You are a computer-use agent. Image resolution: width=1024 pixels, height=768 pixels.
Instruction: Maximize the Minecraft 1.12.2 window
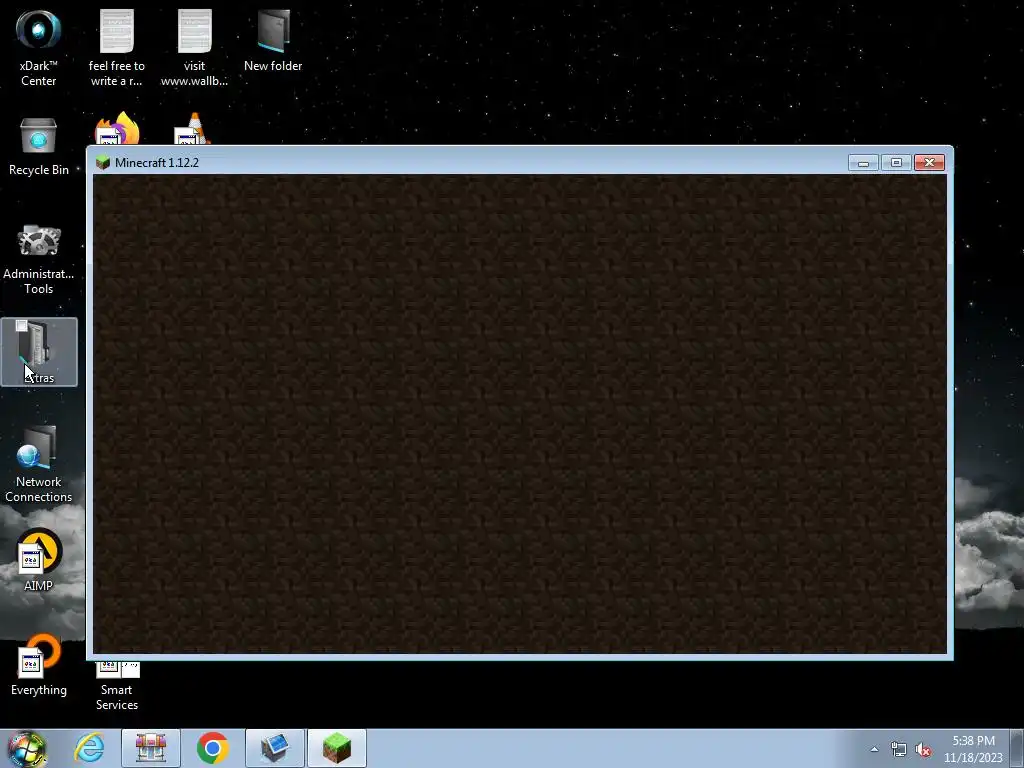pos(896,163)
